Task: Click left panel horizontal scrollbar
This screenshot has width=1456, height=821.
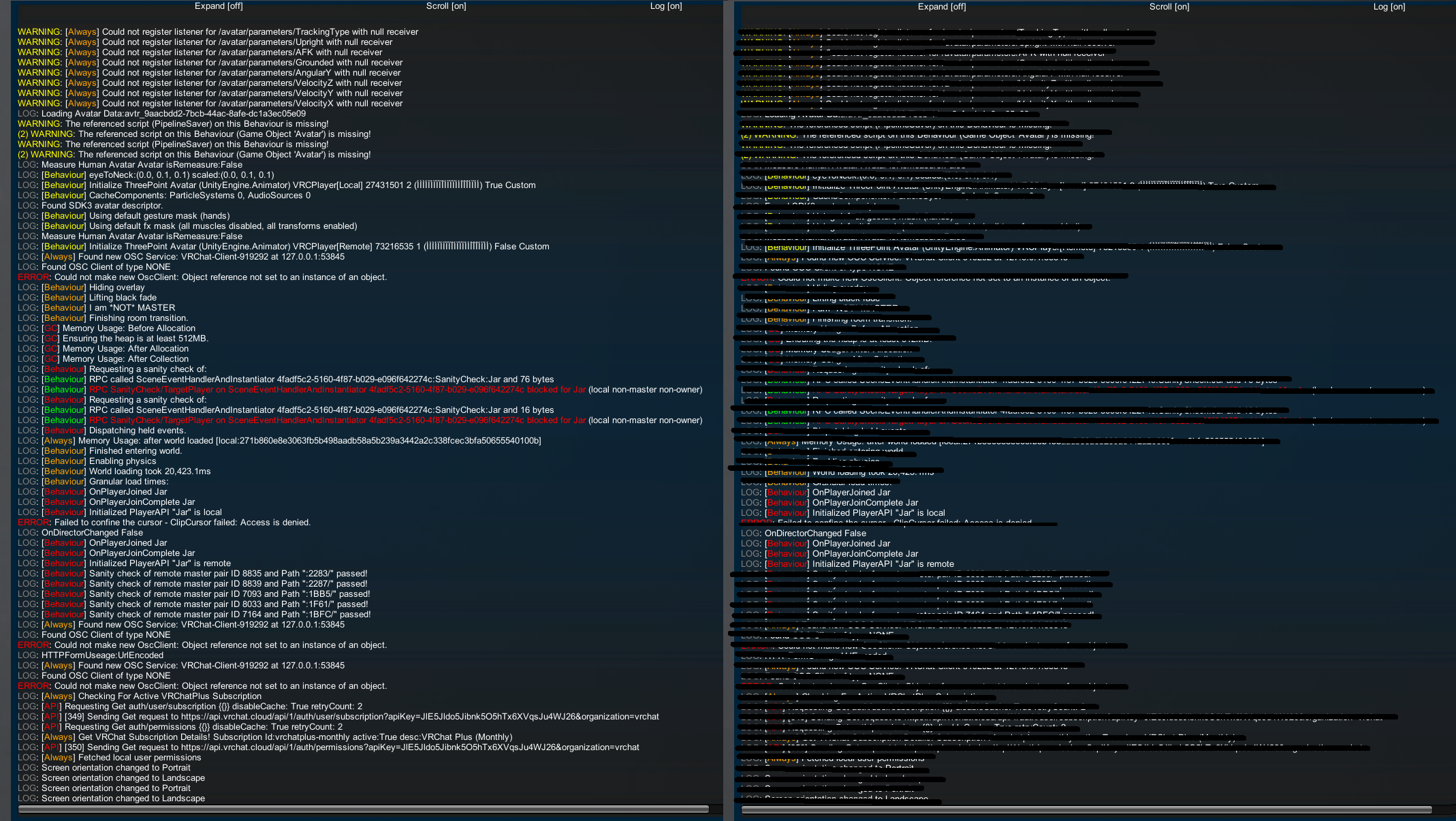Action: point(363,809)
